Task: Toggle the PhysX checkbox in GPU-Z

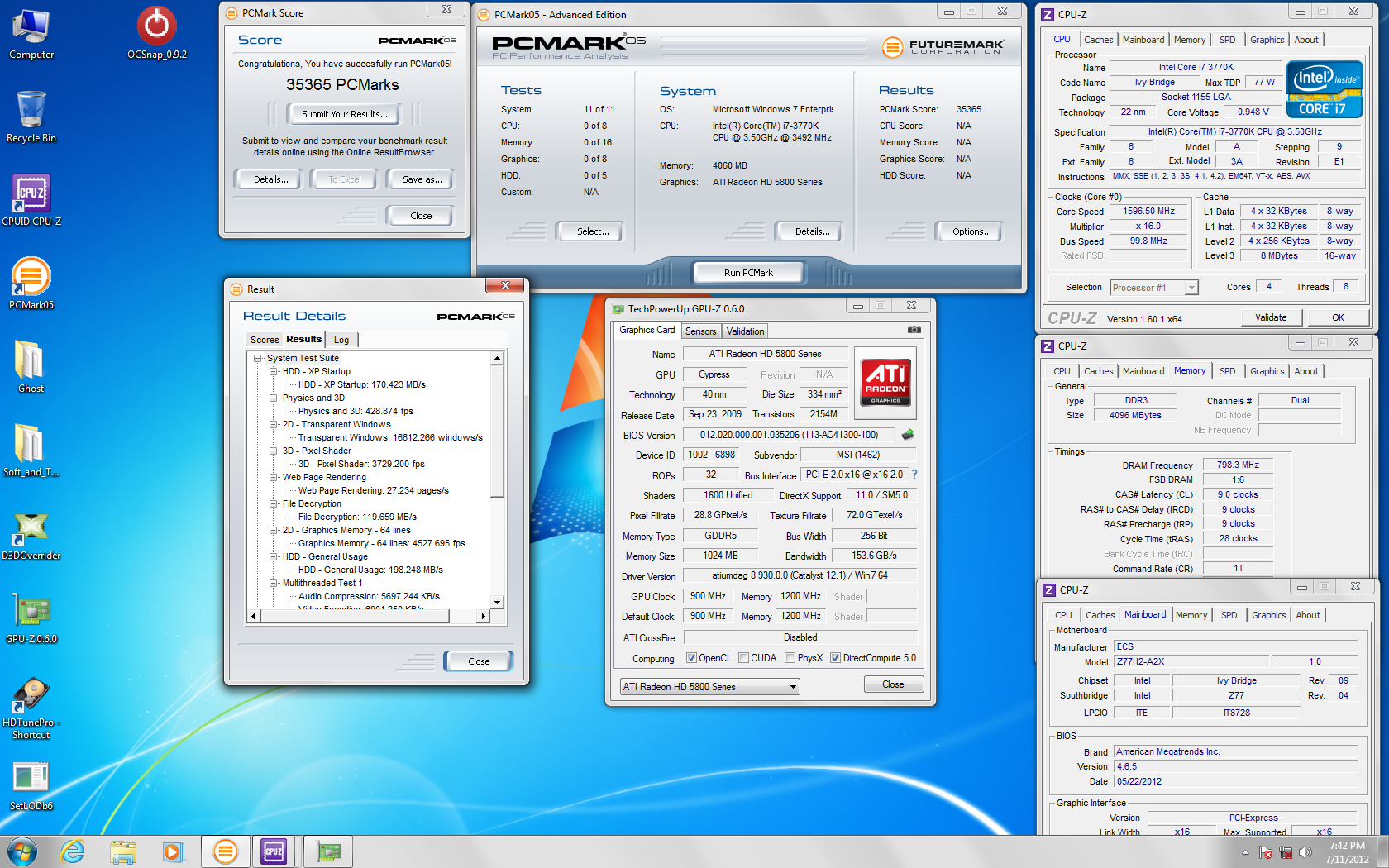Action: coord(790,658)
